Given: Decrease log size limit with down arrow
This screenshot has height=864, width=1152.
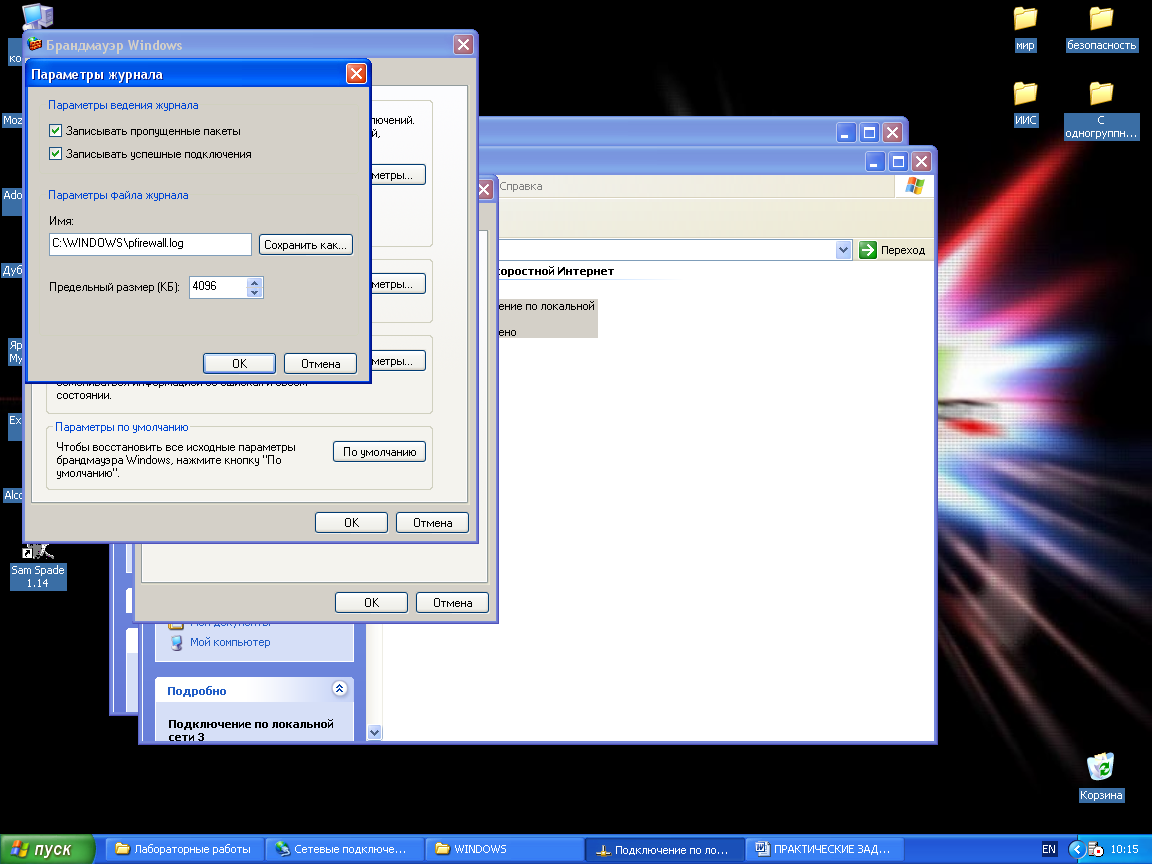Looking at the screenshot, I should click(254, 292).
